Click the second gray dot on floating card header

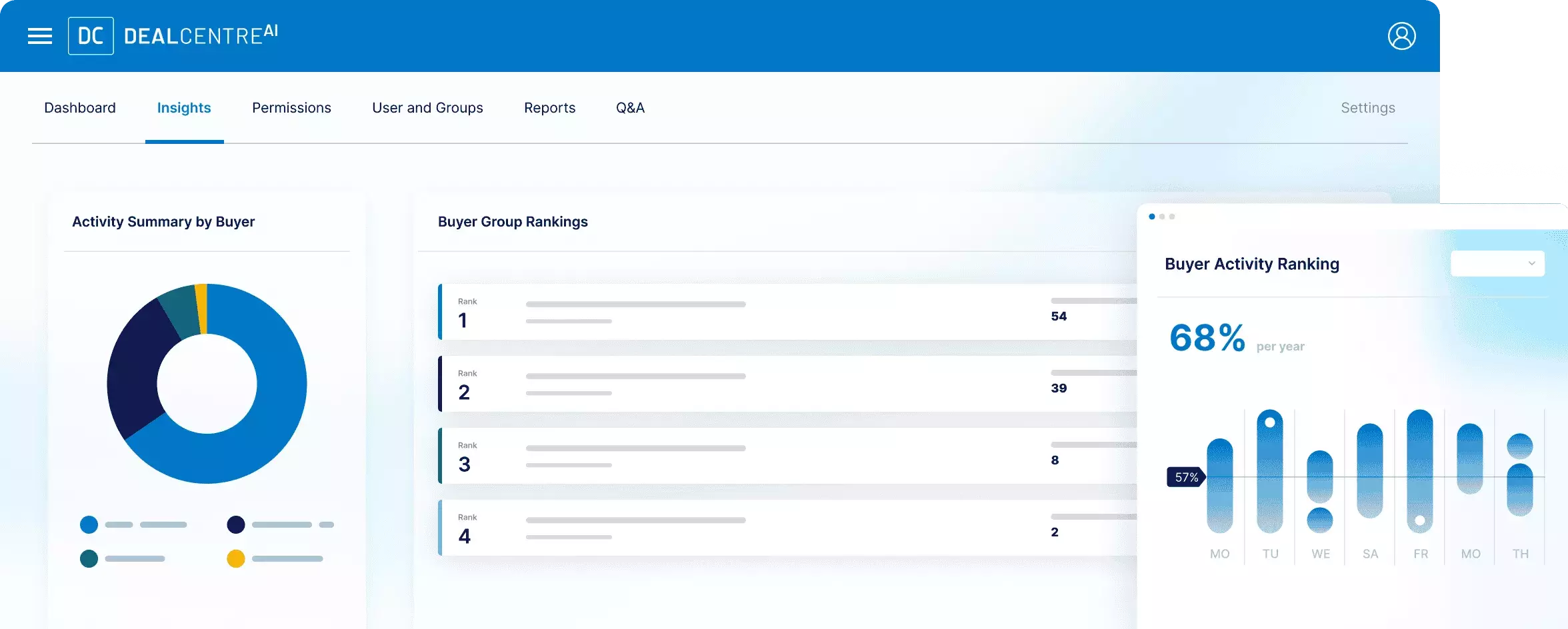(1173, 217)
